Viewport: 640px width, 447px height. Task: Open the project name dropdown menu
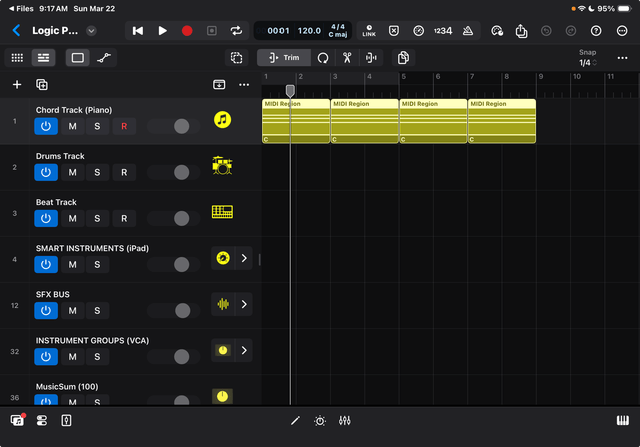92,31
